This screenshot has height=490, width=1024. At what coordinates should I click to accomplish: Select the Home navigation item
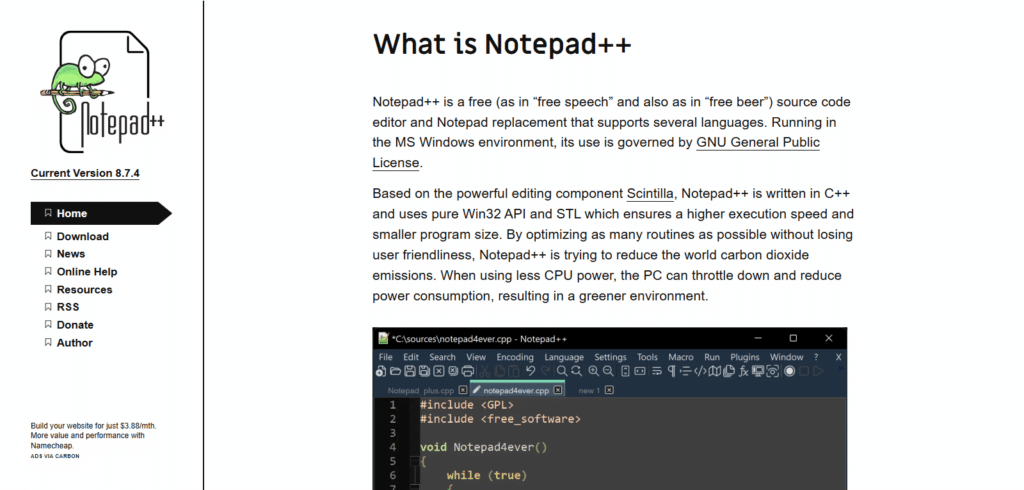[x=101, y=213]
